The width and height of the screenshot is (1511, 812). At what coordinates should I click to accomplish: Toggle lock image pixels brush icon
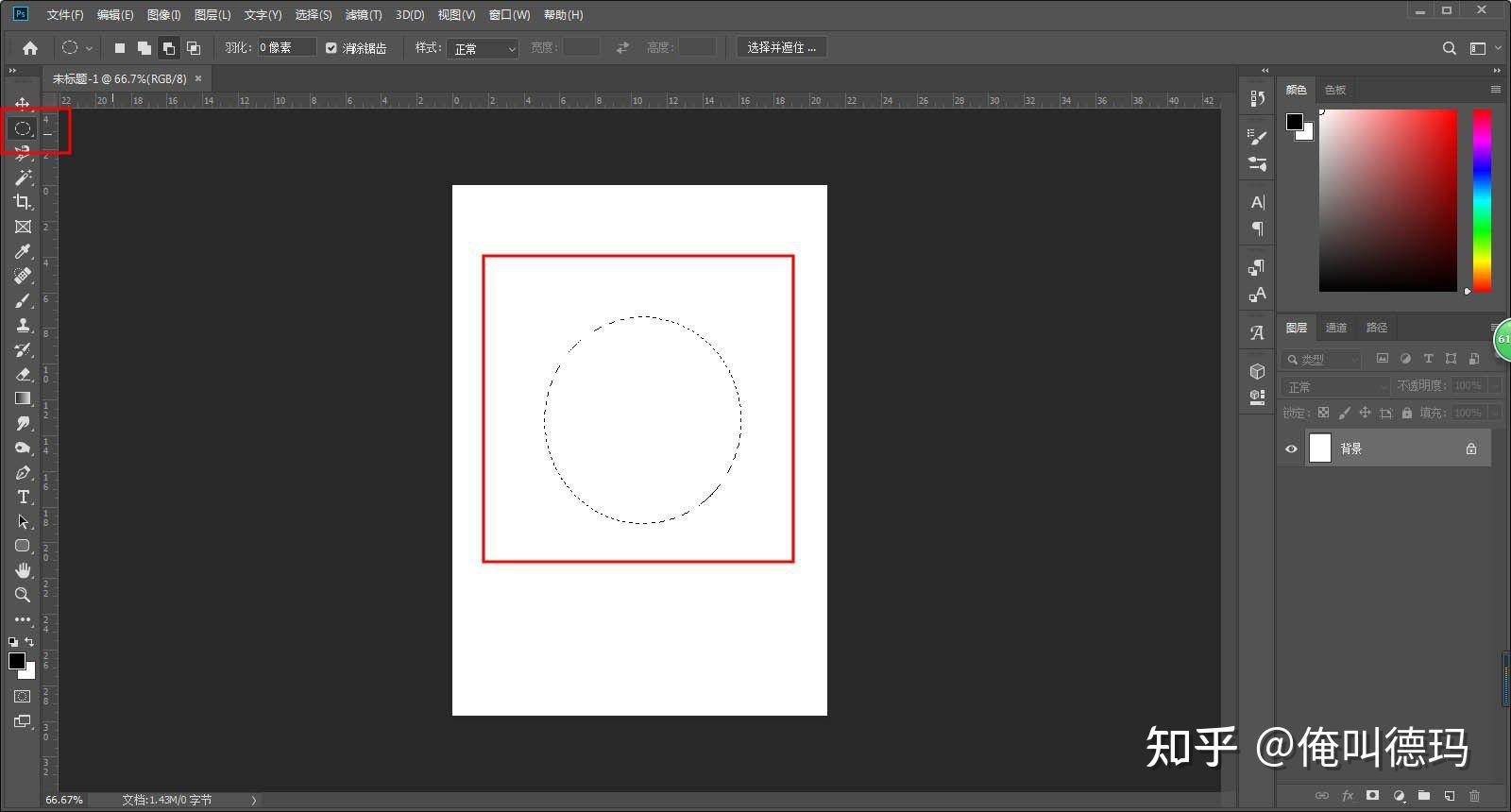point(1344,413)
